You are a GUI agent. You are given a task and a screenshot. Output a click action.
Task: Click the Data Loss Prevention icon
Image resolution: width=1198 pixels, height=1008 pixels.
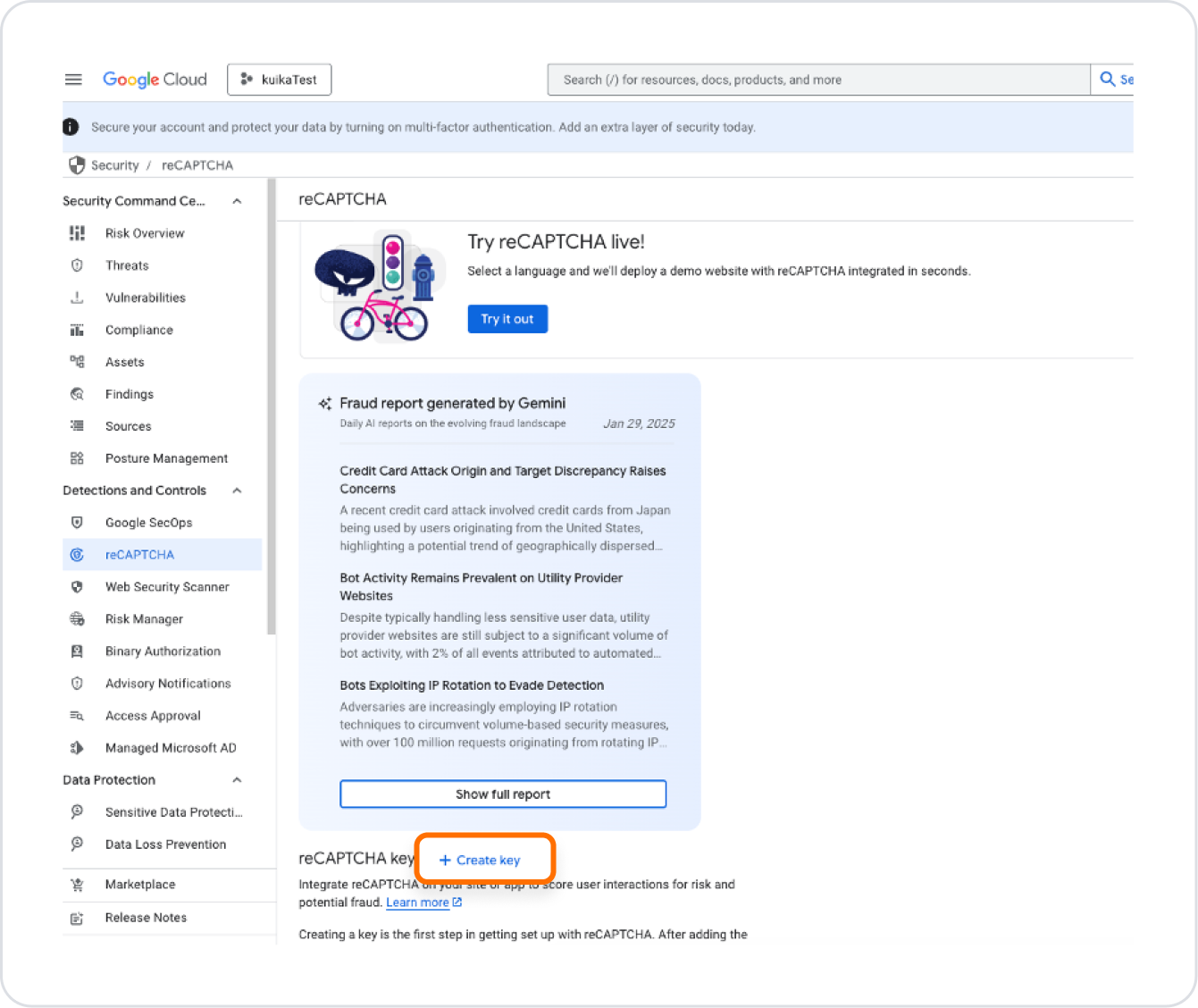pos(77,844)
